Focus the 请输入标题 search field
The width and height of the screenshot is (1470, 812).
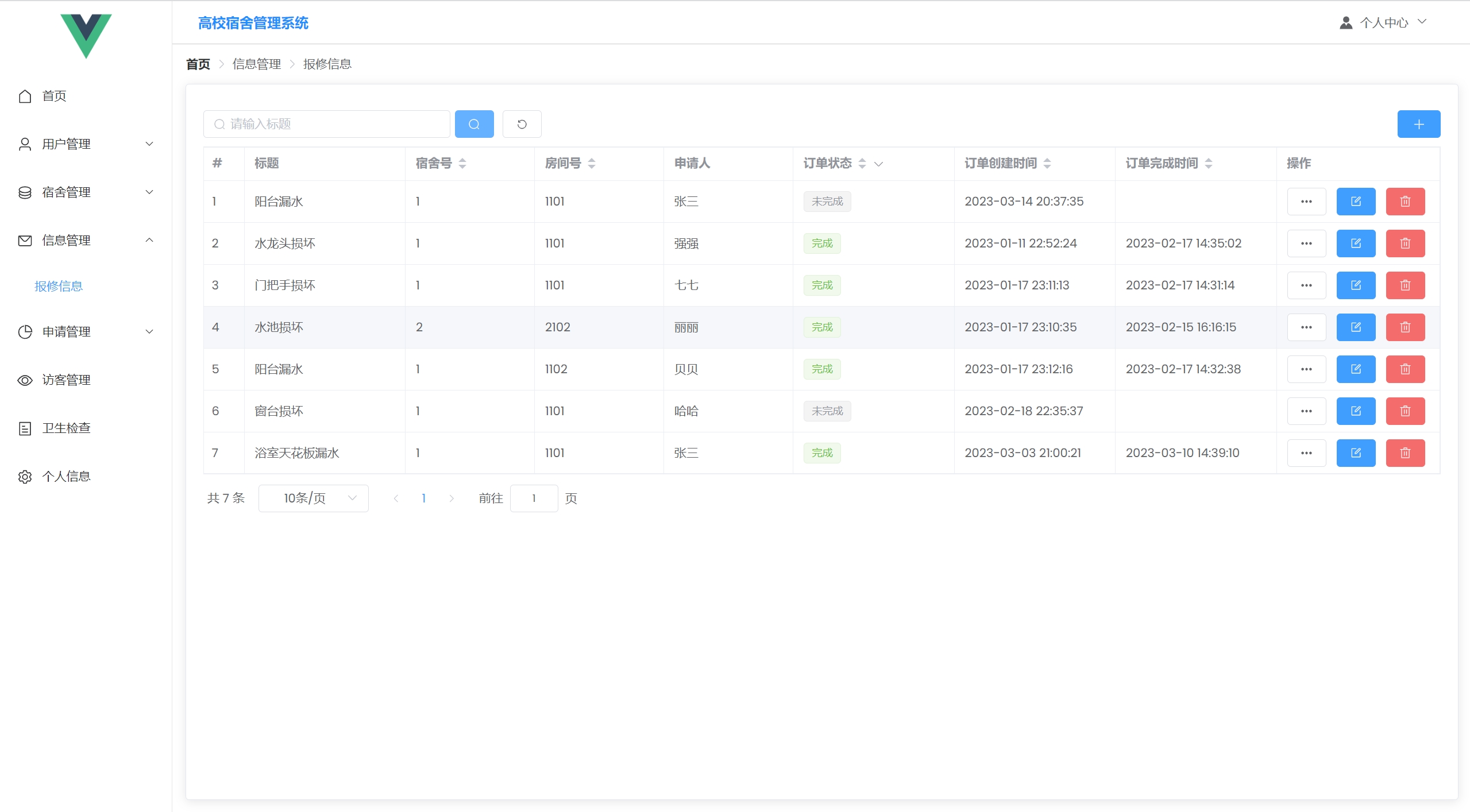coord(333,124)
